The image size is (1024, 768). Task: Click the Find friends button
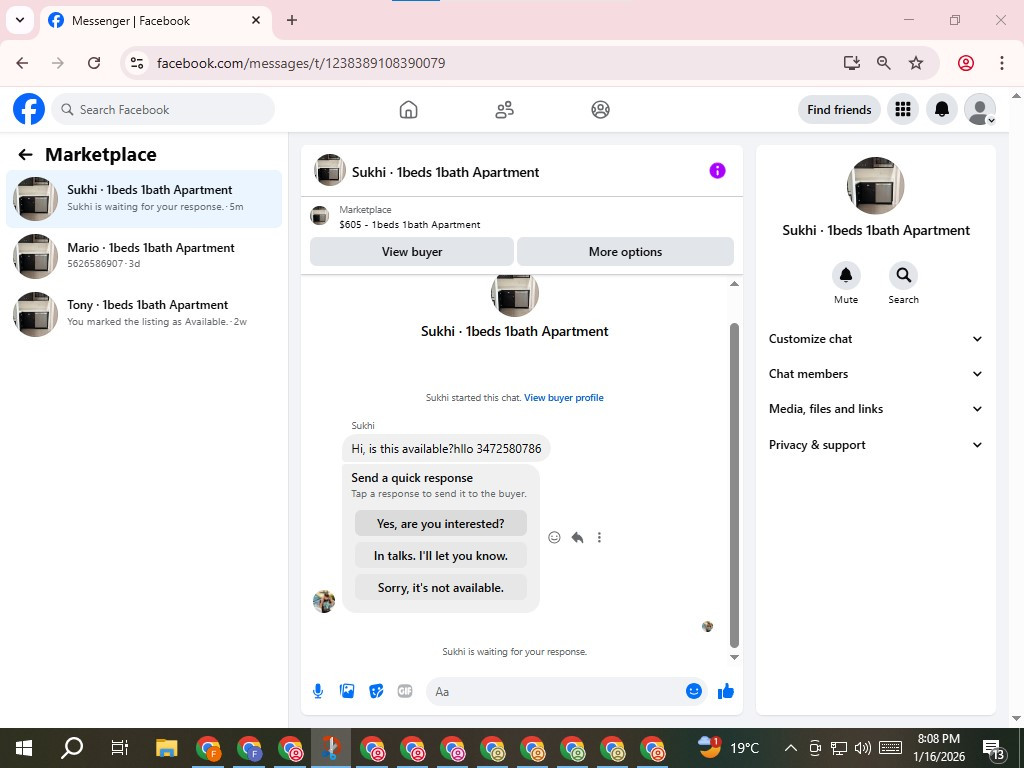[x=839, y=110]
